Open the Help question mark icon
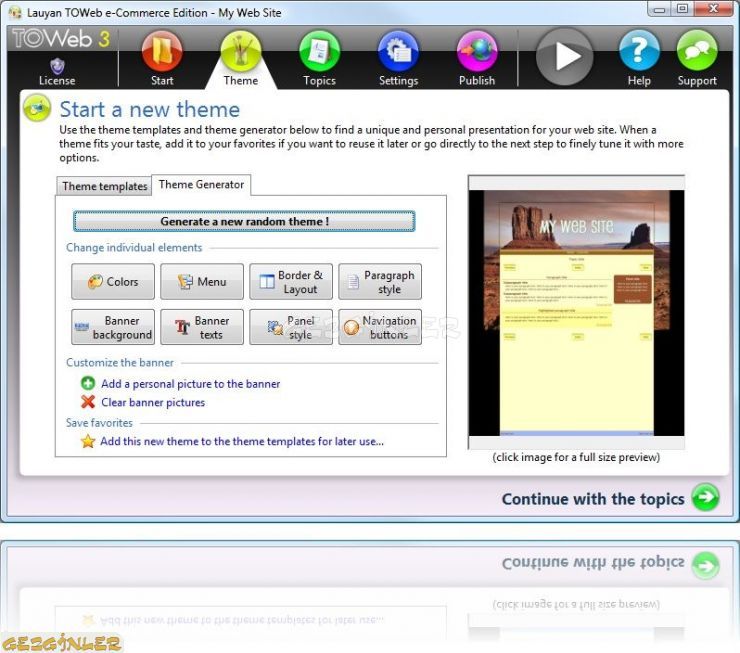Viewport: 740px width, 653px height. [639, 50]
